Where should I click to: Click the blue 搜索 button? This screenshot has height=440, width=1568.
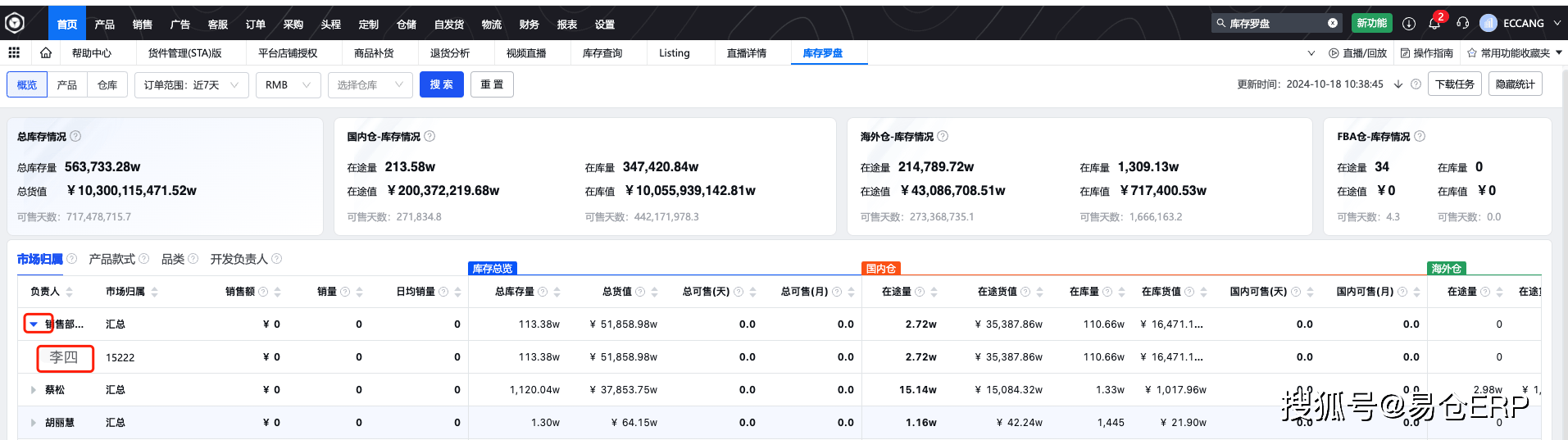point(441,85)
